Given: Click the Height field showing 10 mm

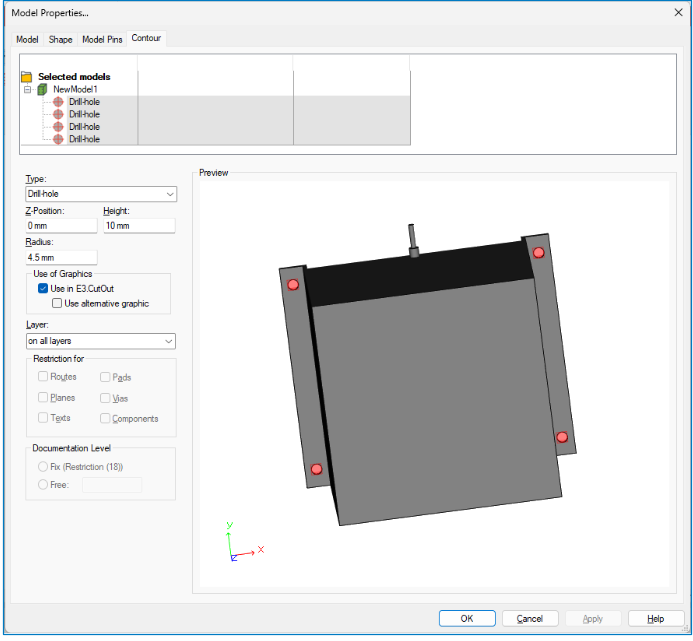Looking at the screenshot, I should tap(139, 226).
